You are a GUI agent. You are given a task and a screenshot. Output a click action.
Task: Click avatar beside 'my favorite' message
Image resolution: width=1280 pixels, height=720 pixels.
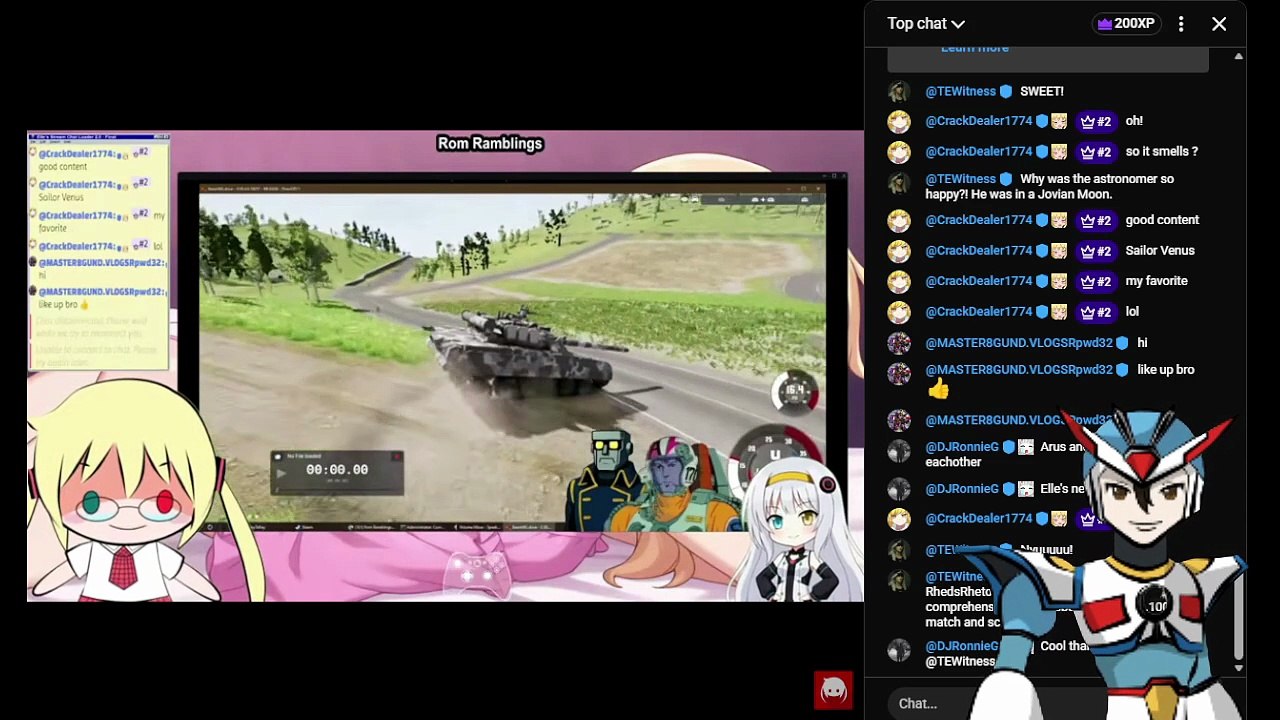coord(899,282)
